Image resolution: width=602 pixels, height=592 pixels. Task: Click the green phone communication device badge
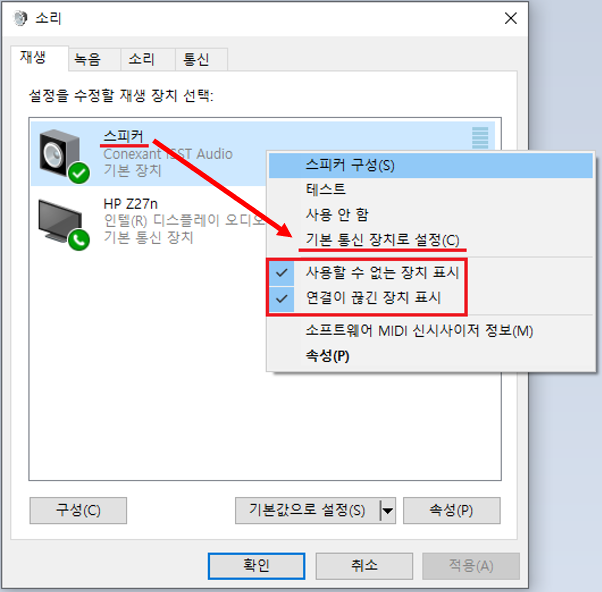tap(79, 240)
